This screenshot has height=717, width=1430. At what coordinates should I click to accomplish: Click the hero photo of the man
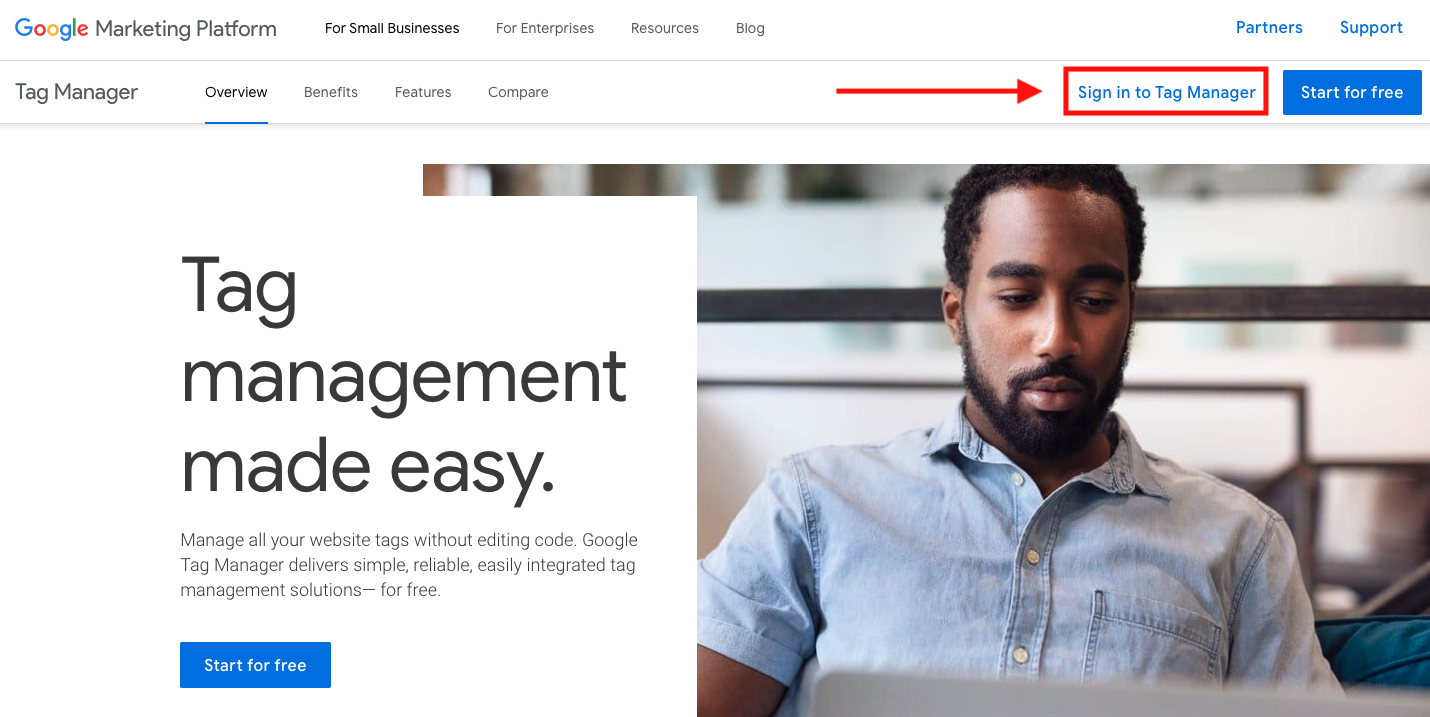[1063, 440]
